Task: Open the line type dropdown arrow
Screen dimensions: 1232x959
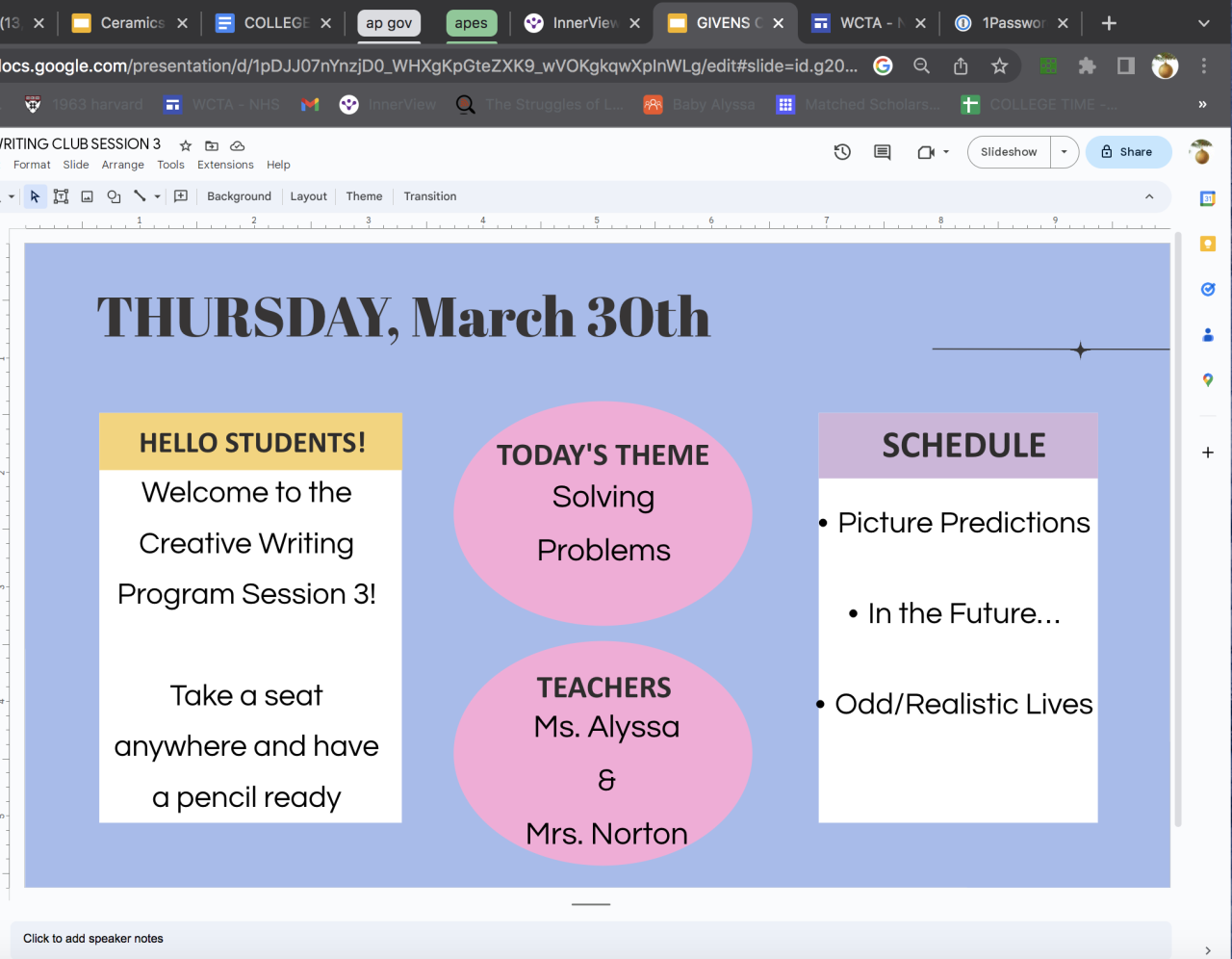Action: [157, 196]
